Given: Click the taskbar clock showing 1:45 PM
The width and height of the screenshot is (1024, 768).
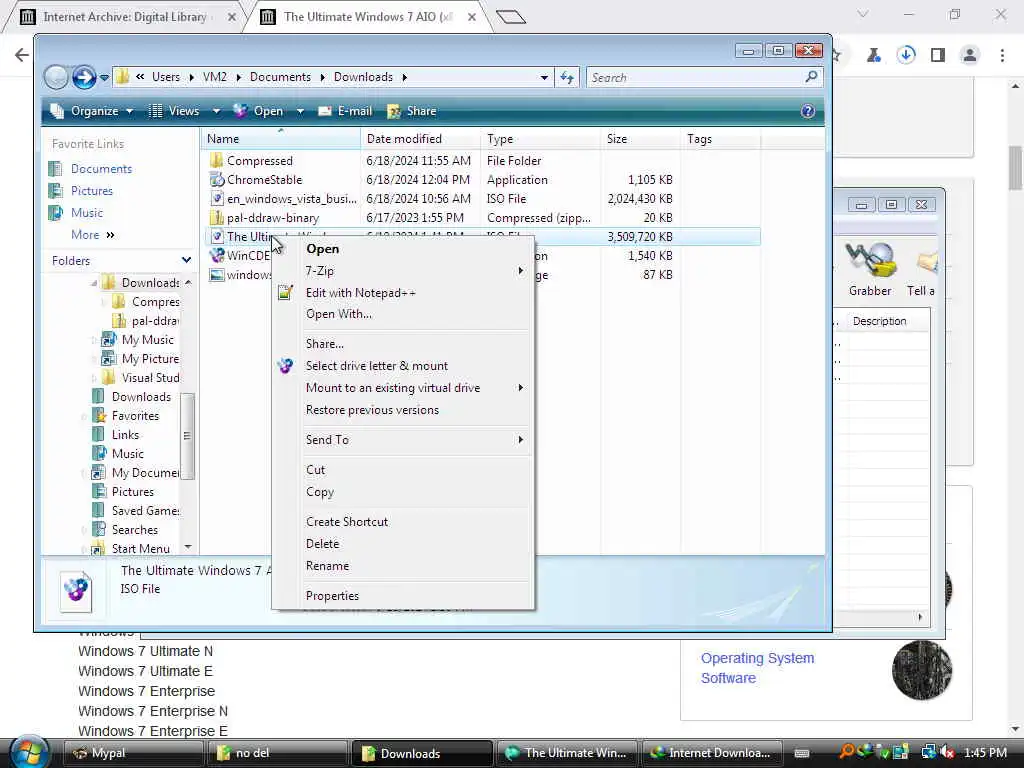Looking at the screenshot, I should [x=985, y=753].
